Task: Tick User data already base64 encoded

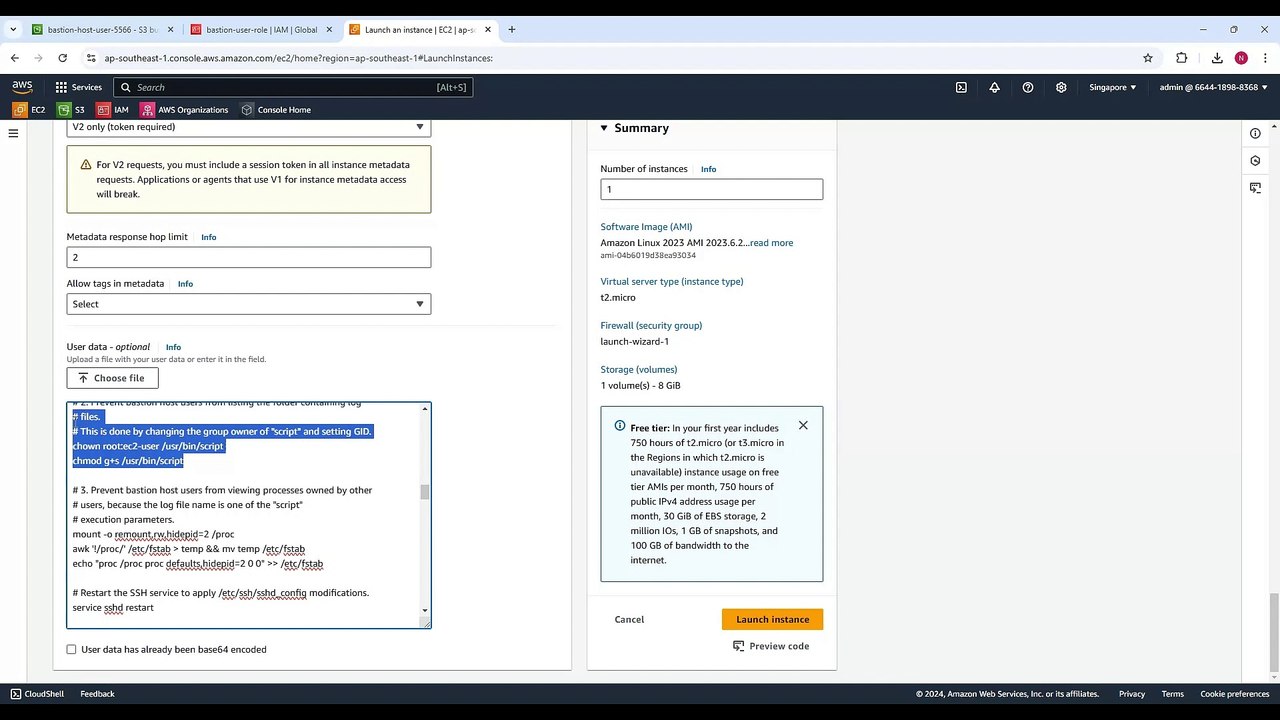Action: pyautogui.click(x=71, y=649)
